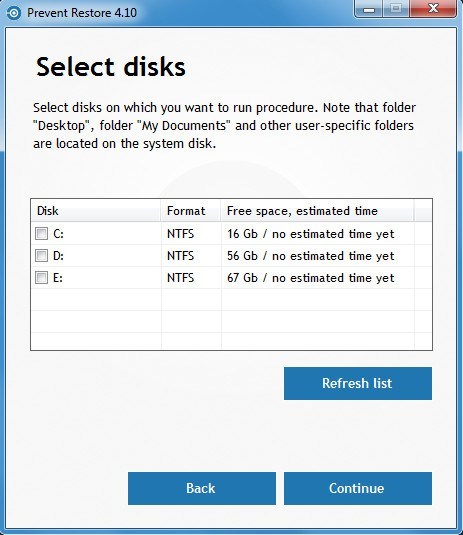Minimize the Prevent Restore window
The width and height of the screenshot is (463, 535).
click(x=368, y=9)
